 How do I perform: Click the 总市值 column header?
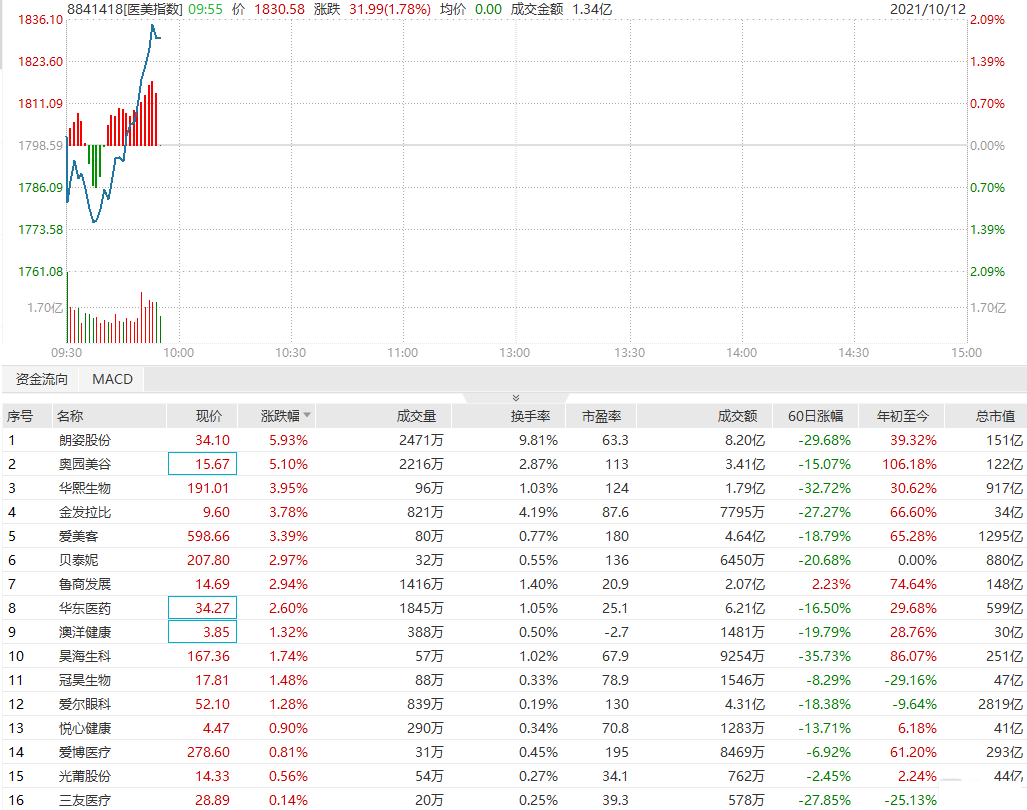pos(994,416)
